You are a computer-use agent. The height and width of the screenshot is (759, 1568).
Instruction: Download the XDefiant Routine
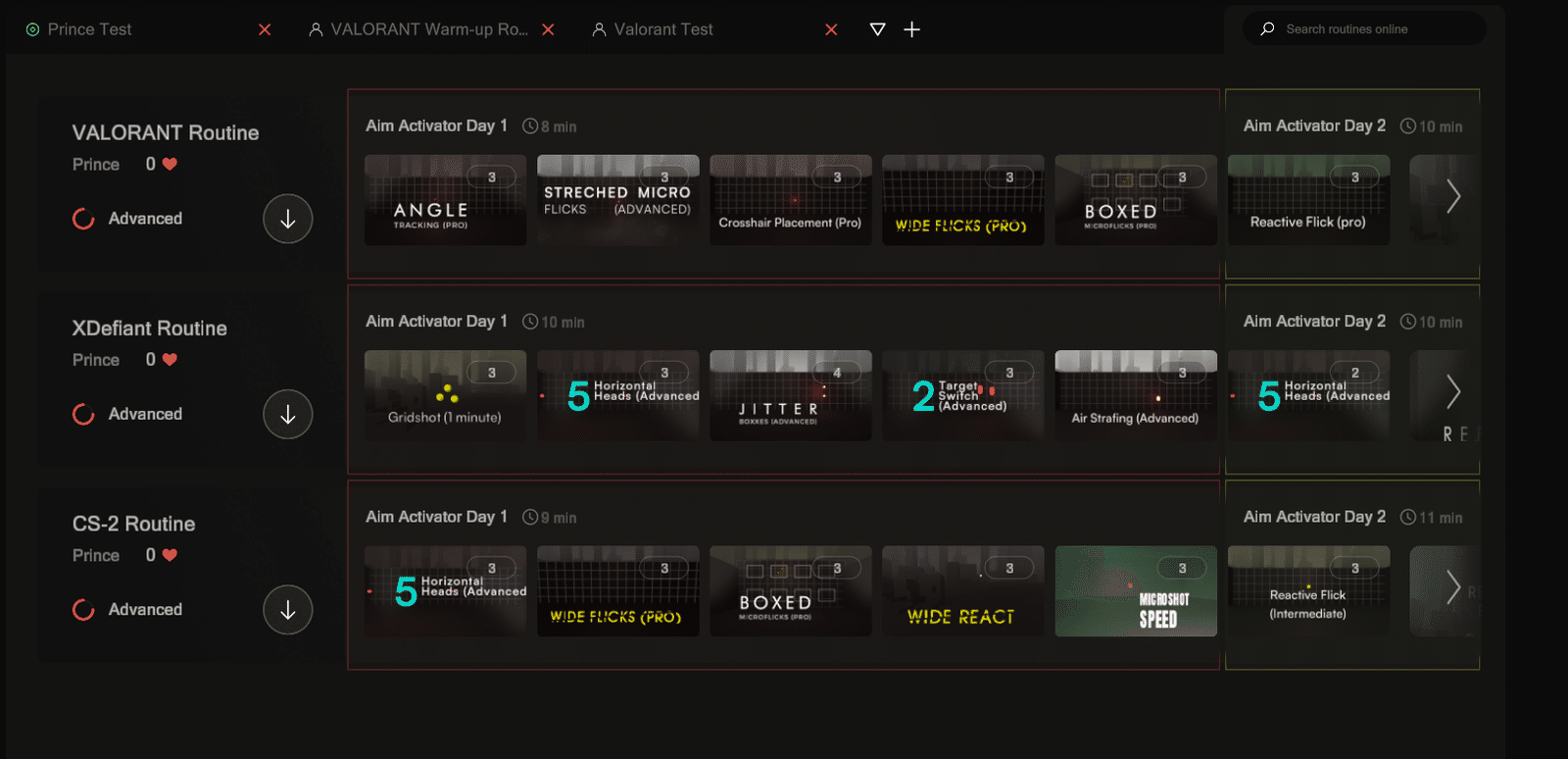[x=287, y=414]
